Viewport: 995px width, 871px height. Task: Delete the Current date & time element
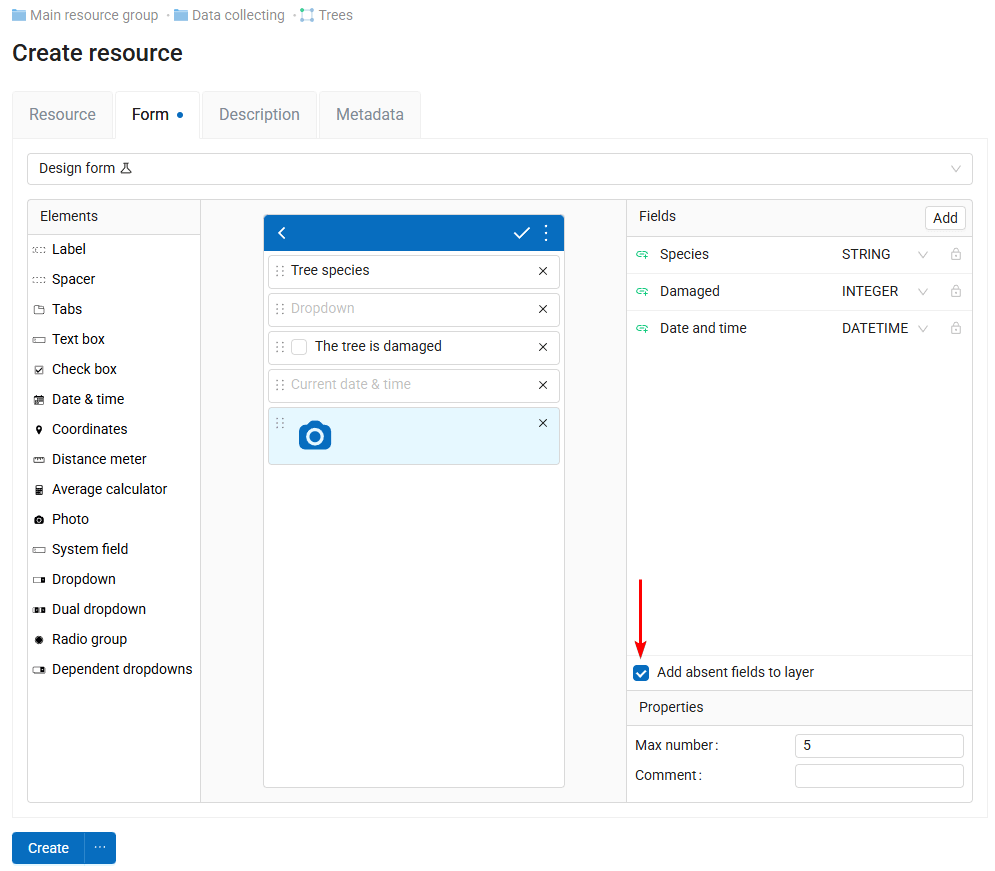[x=543, y=385]
